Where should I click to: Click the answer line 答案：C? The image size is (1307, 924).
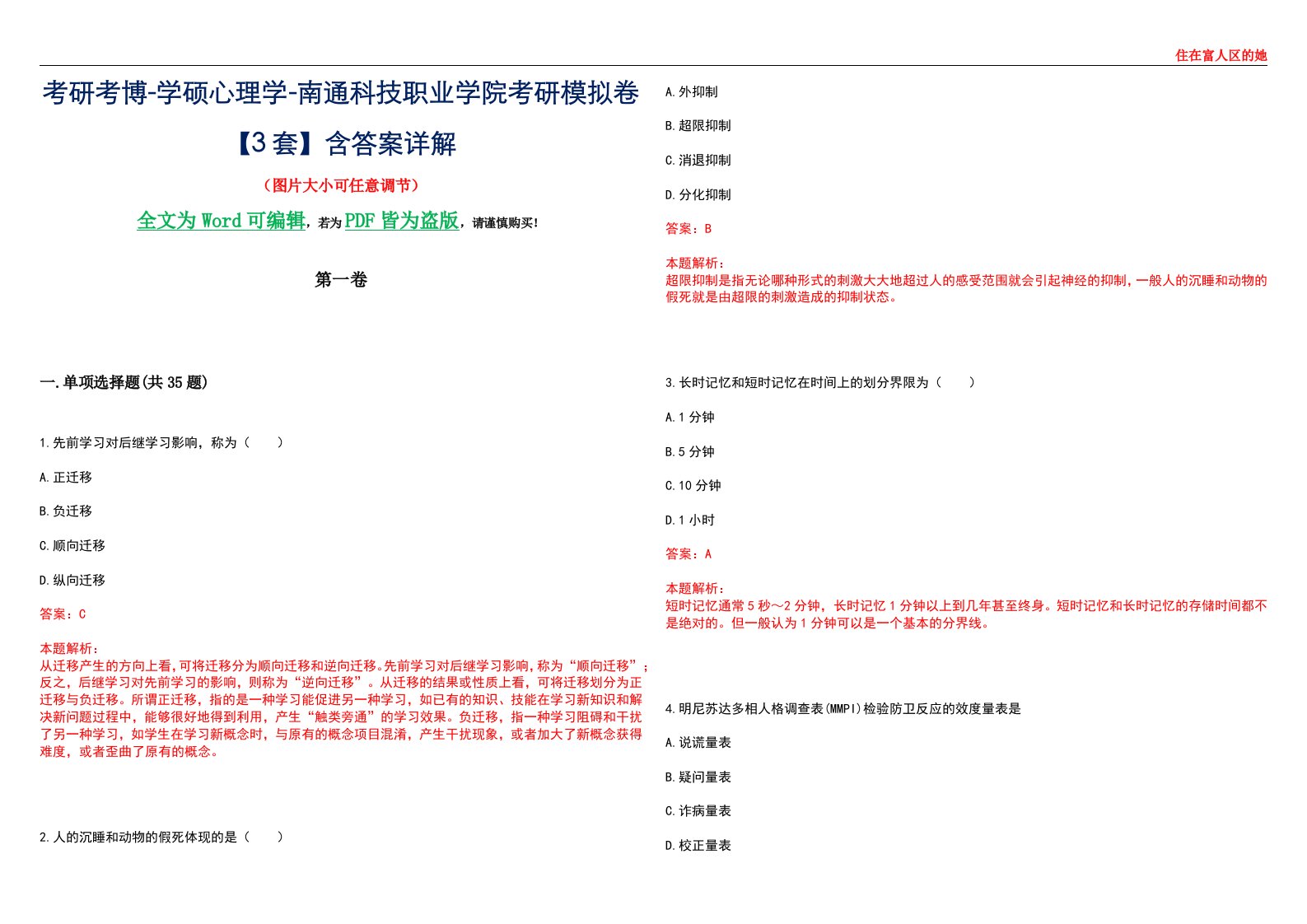coord(63,614)
